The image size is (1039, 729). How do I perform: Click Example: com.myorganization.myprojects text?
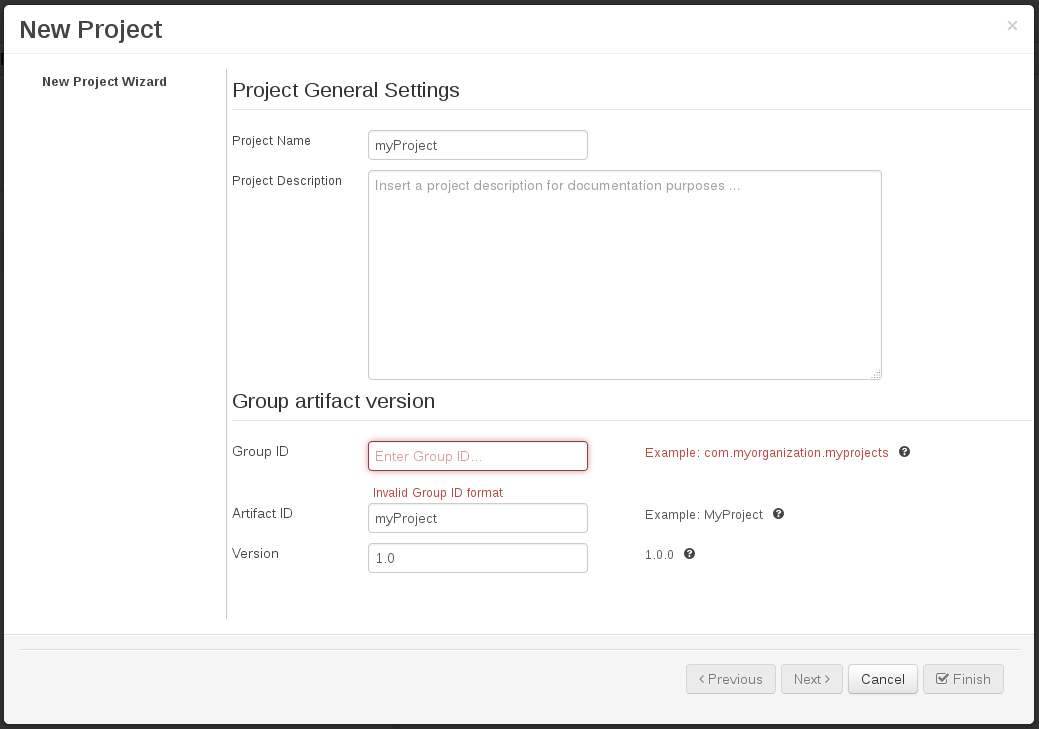pyautogui.click(x=767, y=452)
